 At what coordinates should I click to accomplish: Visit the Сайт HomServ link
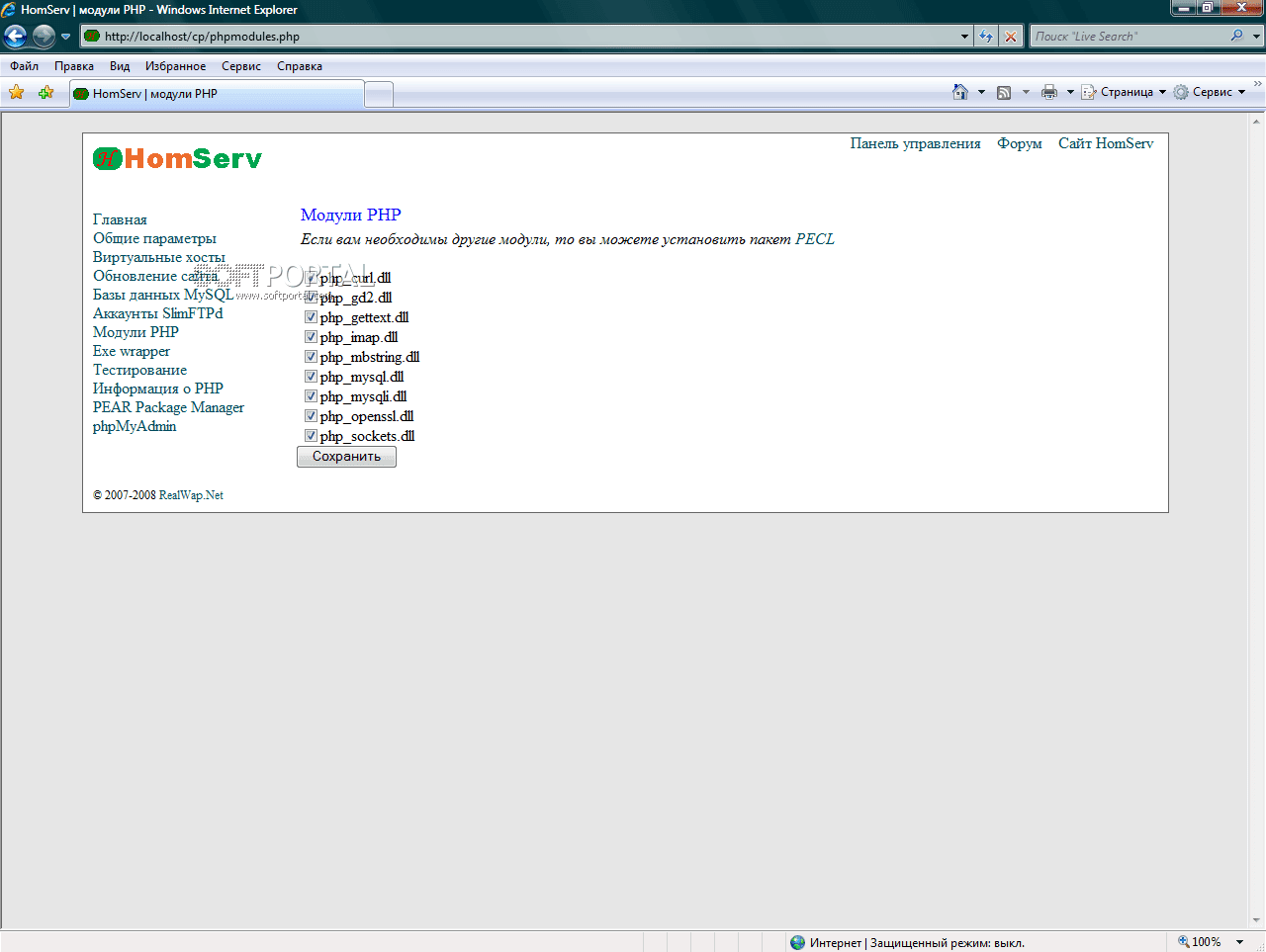point(1106,143)
